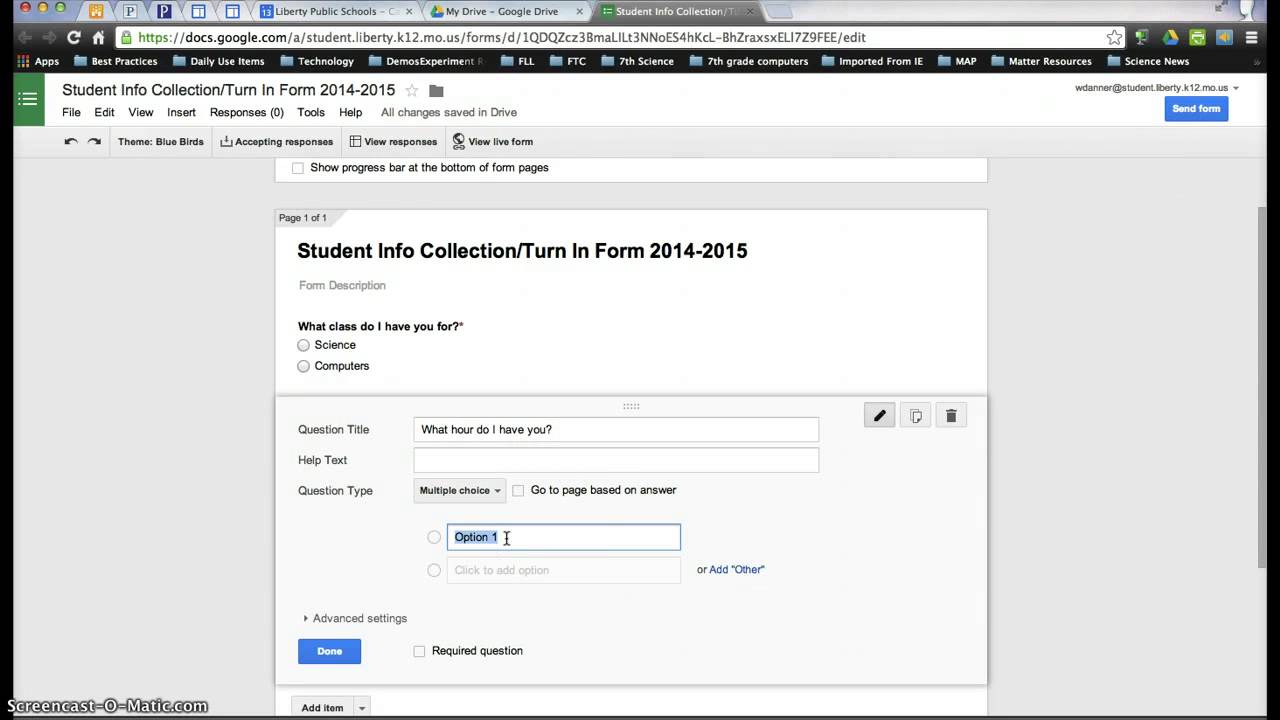Open the Multiple choice question type dropdown
The width and height of the screenshot is (1280, 720).
460,491
